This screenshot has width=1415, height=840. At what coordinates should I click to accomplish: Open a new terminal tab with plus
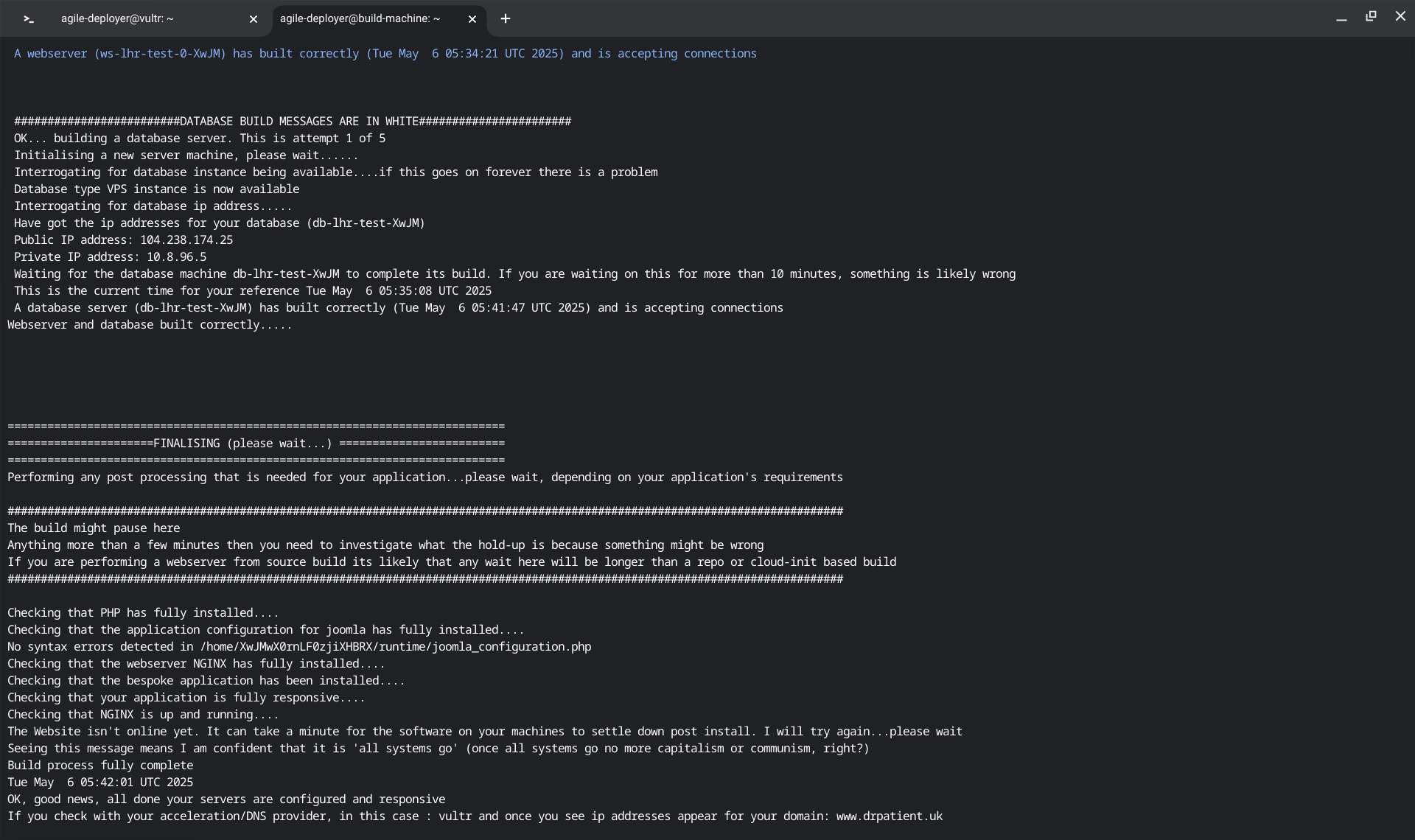pos(506,19)
